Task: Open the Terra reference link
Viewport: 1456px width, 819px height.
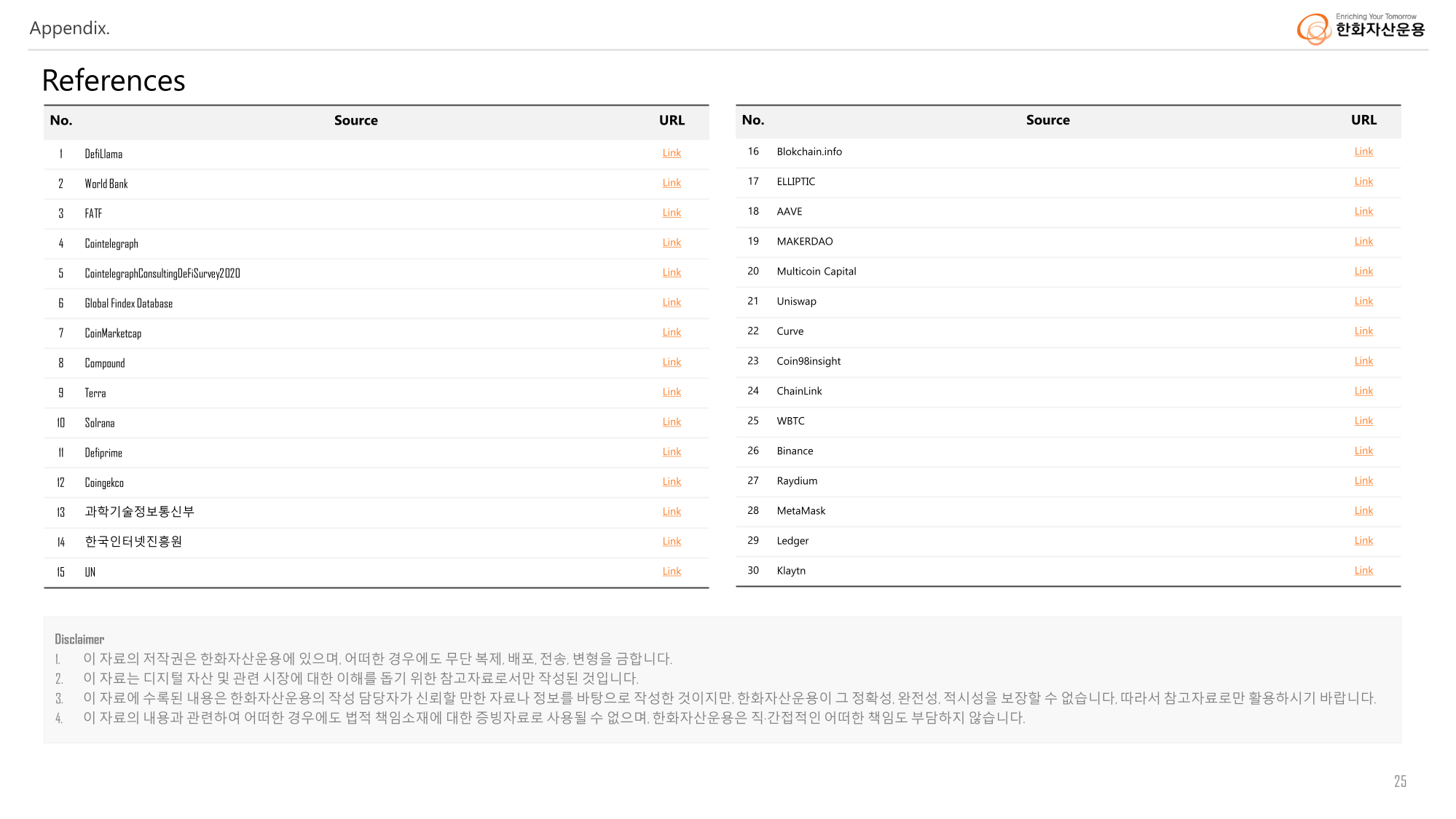Action: point(672,392)
